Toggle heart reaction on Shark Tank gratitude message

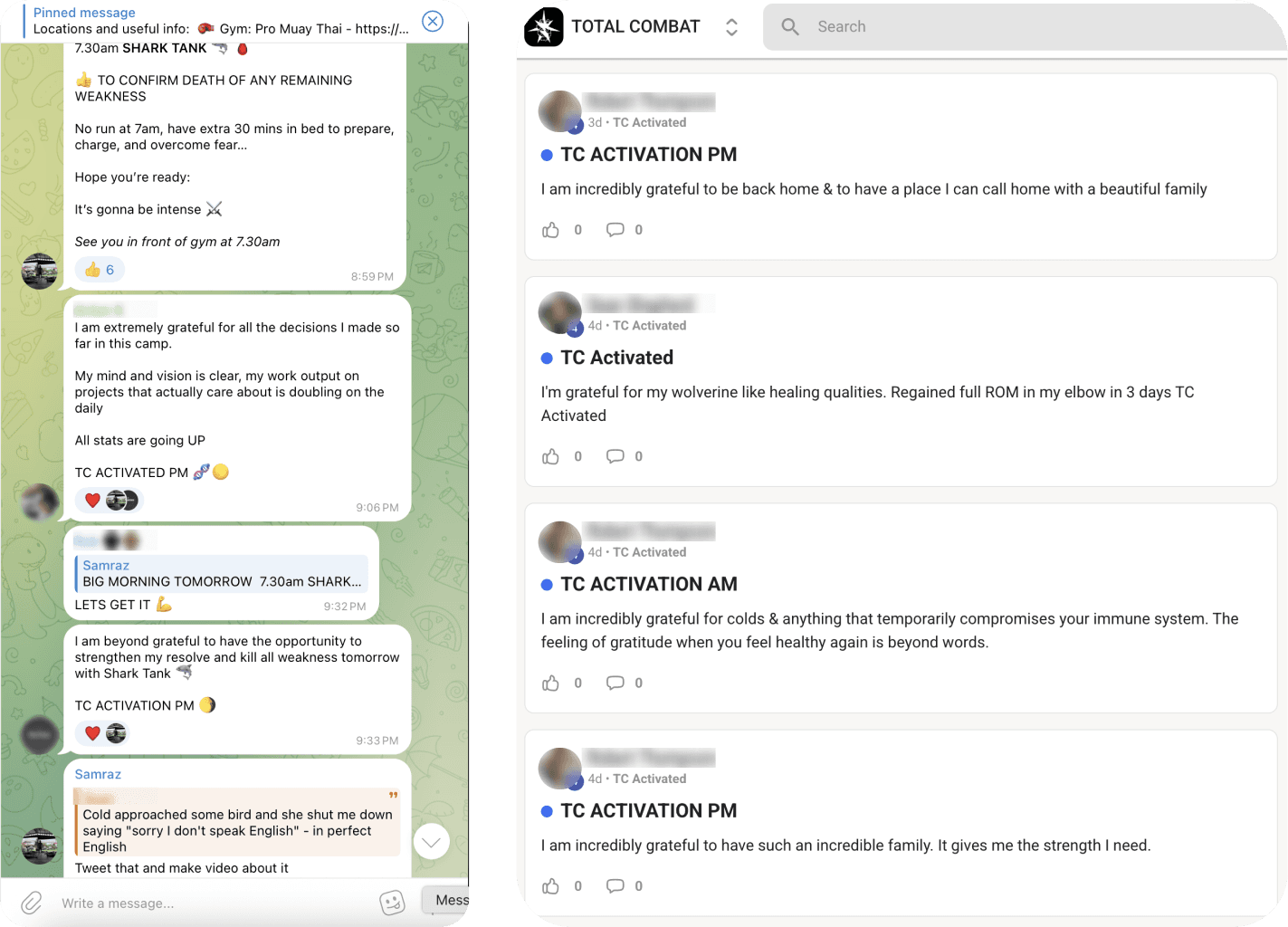click(x=92, y=733)
